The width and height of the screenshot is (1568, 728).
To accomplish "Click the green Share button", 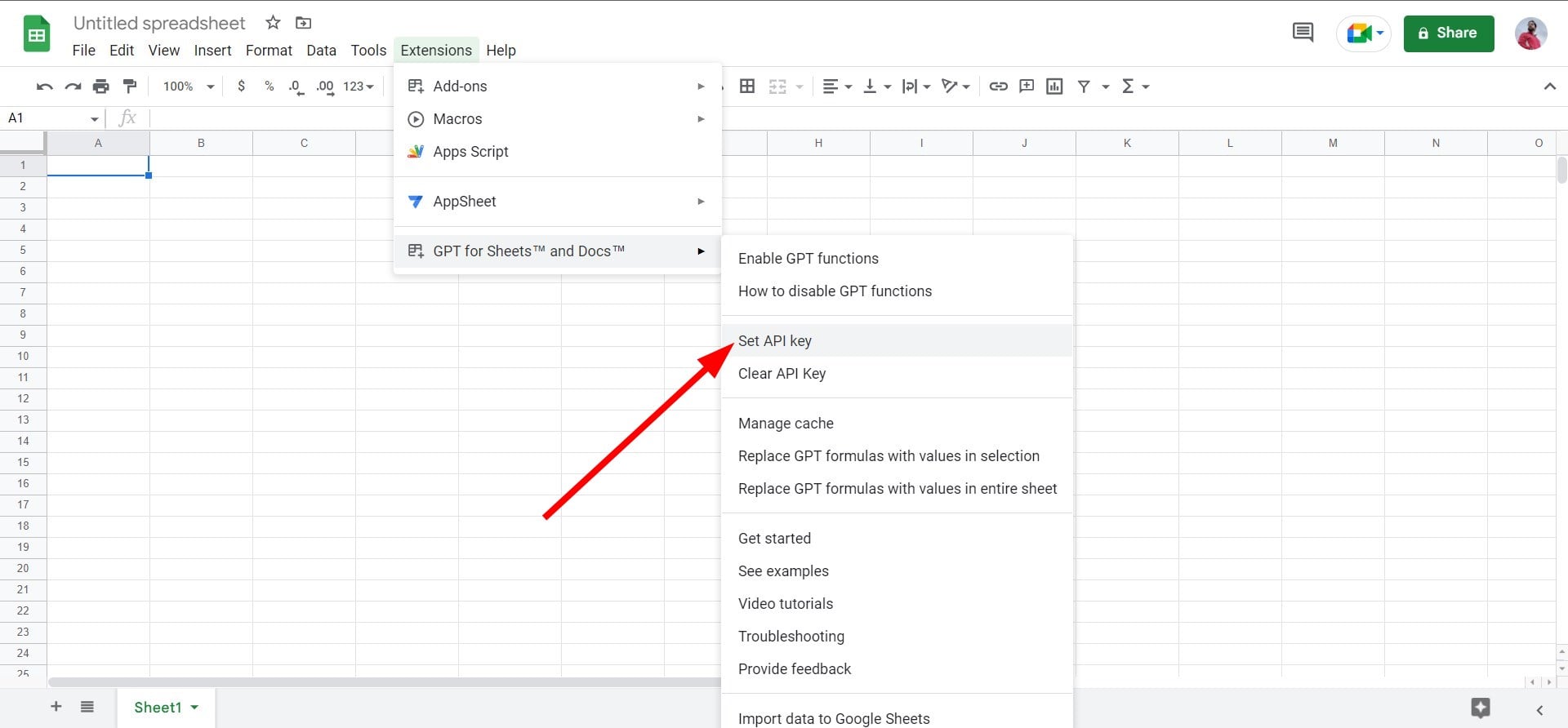I will click(x=1448, y=33).
